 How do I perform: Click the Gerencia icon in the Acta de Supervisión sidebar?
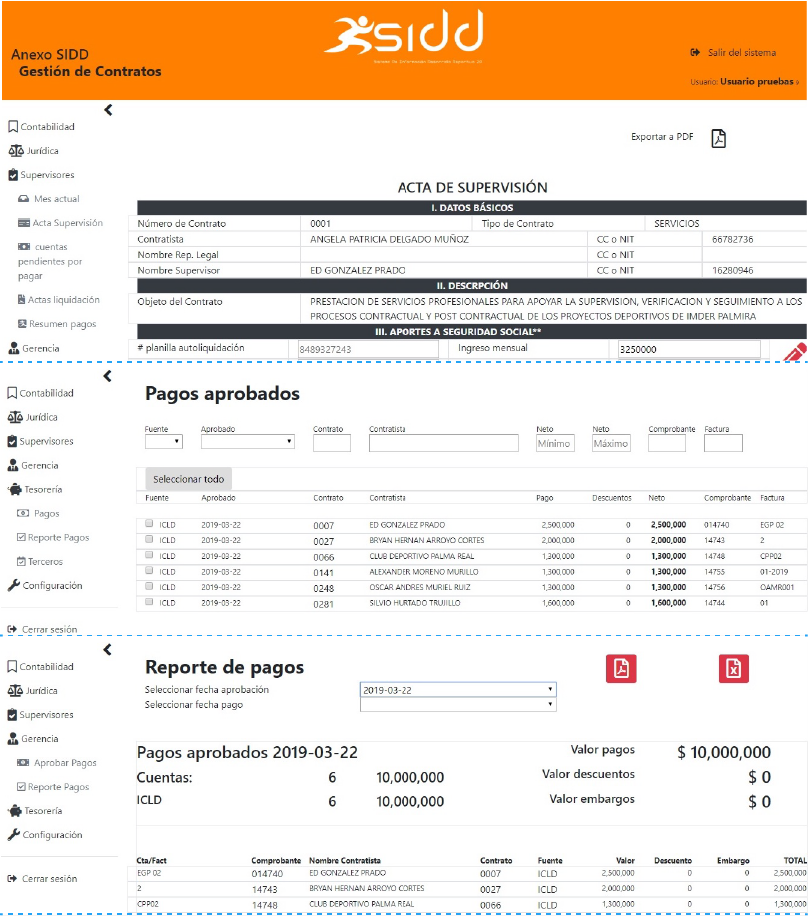(x=14, y=348)
